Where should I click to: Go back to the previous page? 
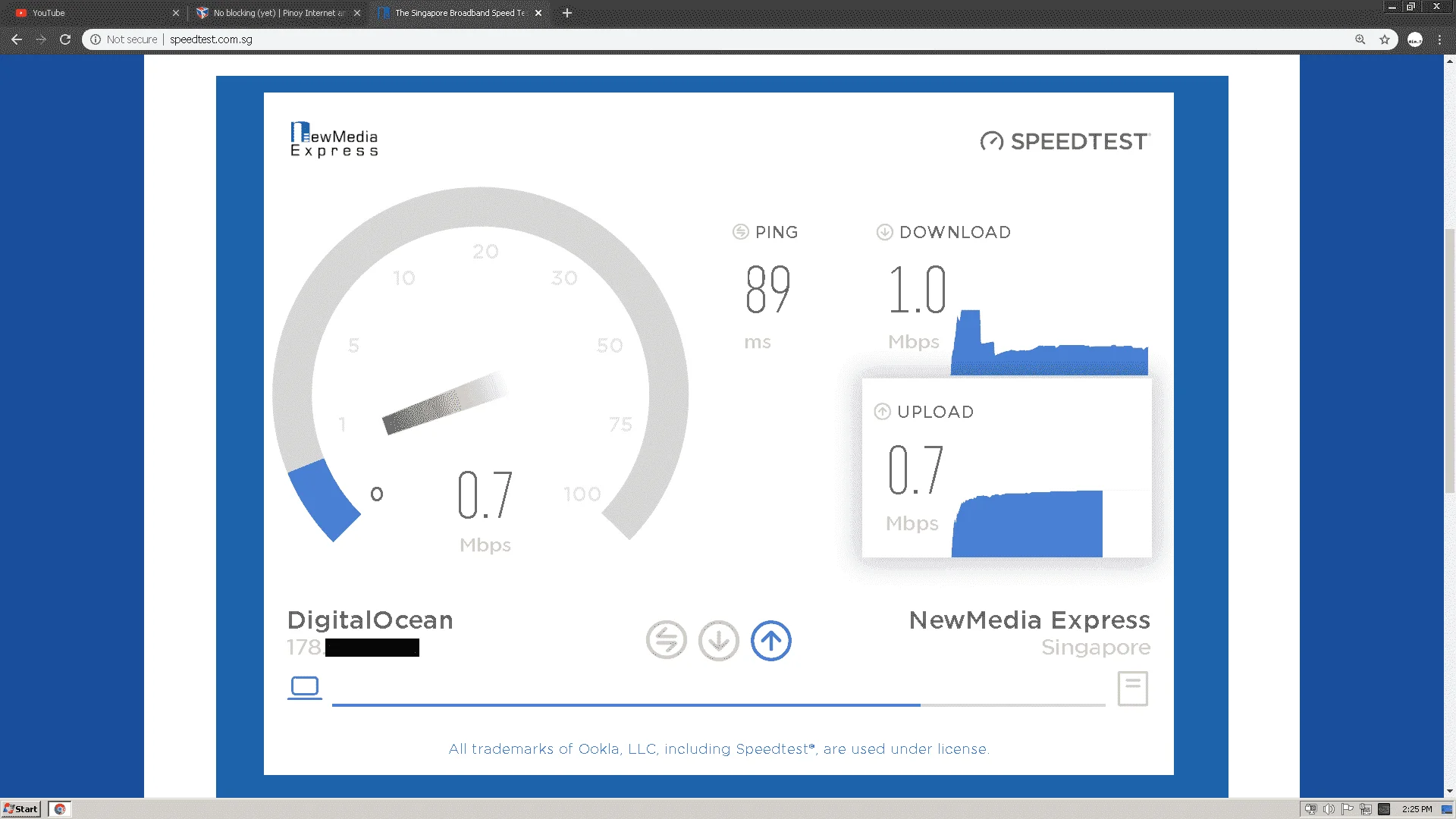[17, 39]
